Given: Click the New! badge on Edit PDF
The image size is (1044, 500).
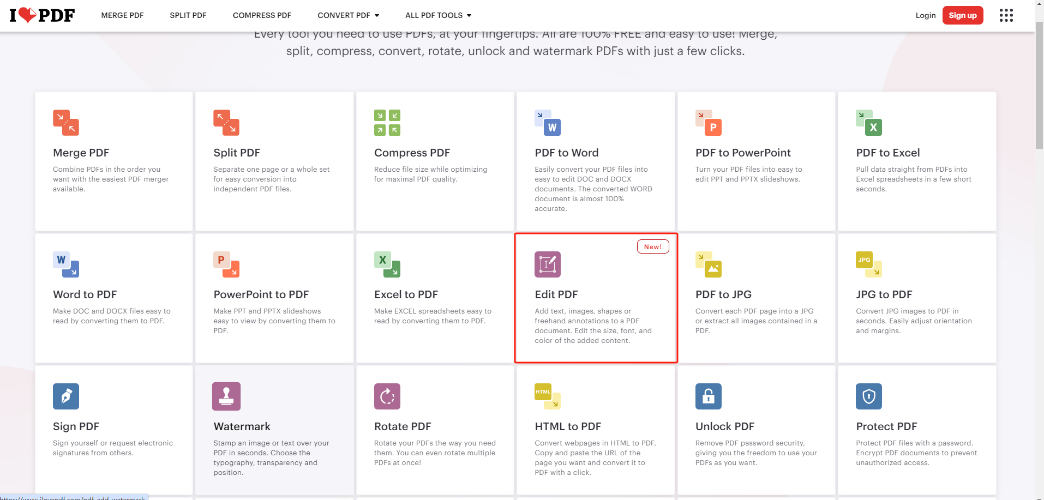Looking at the screenshot, I should click(x=652, y=247).
